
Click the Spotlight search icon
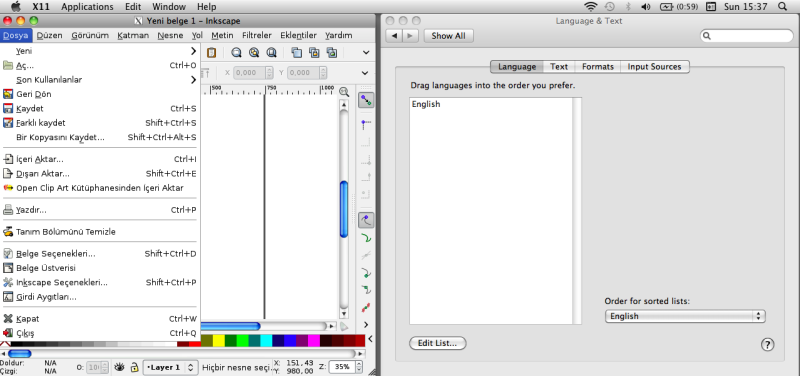coord(783,7)
